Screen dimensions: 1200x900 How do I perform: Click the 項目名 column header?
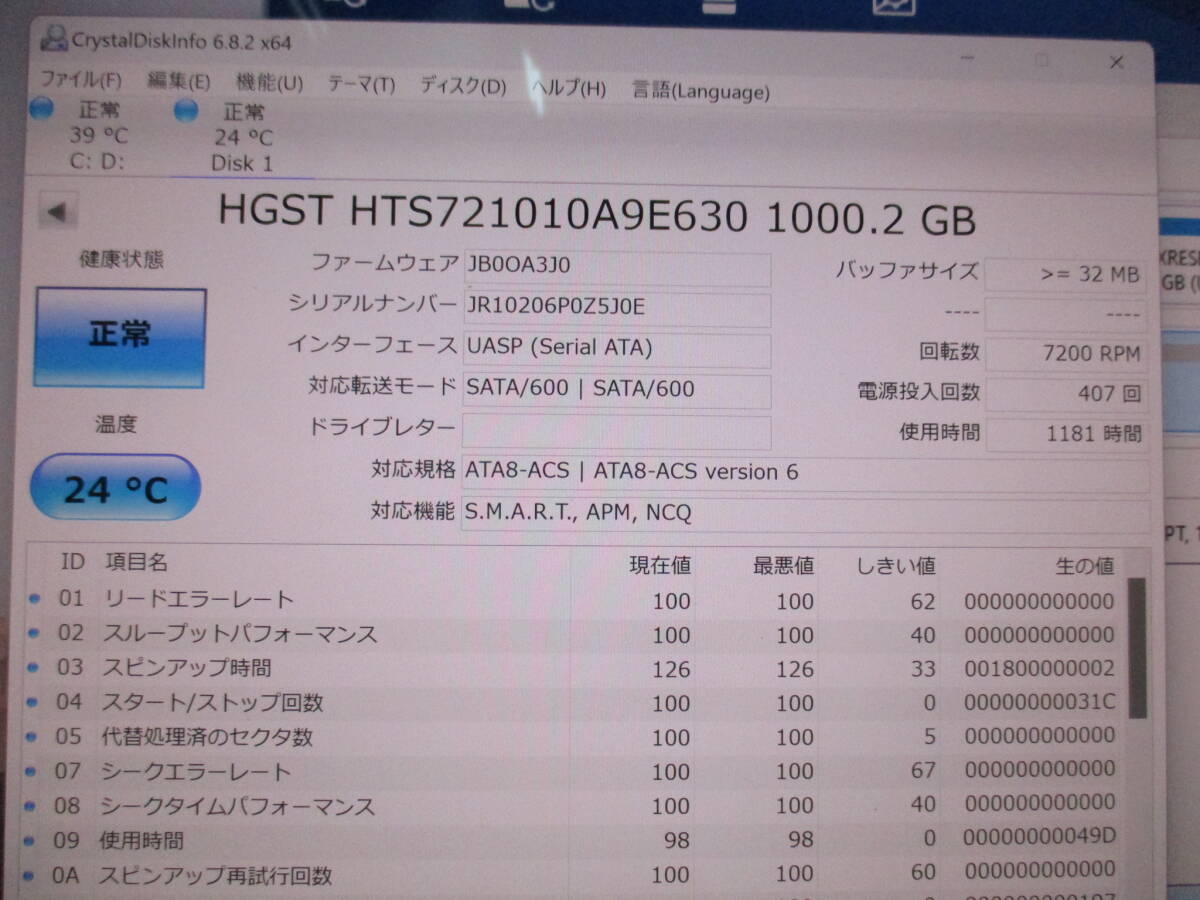click(137, 562)
